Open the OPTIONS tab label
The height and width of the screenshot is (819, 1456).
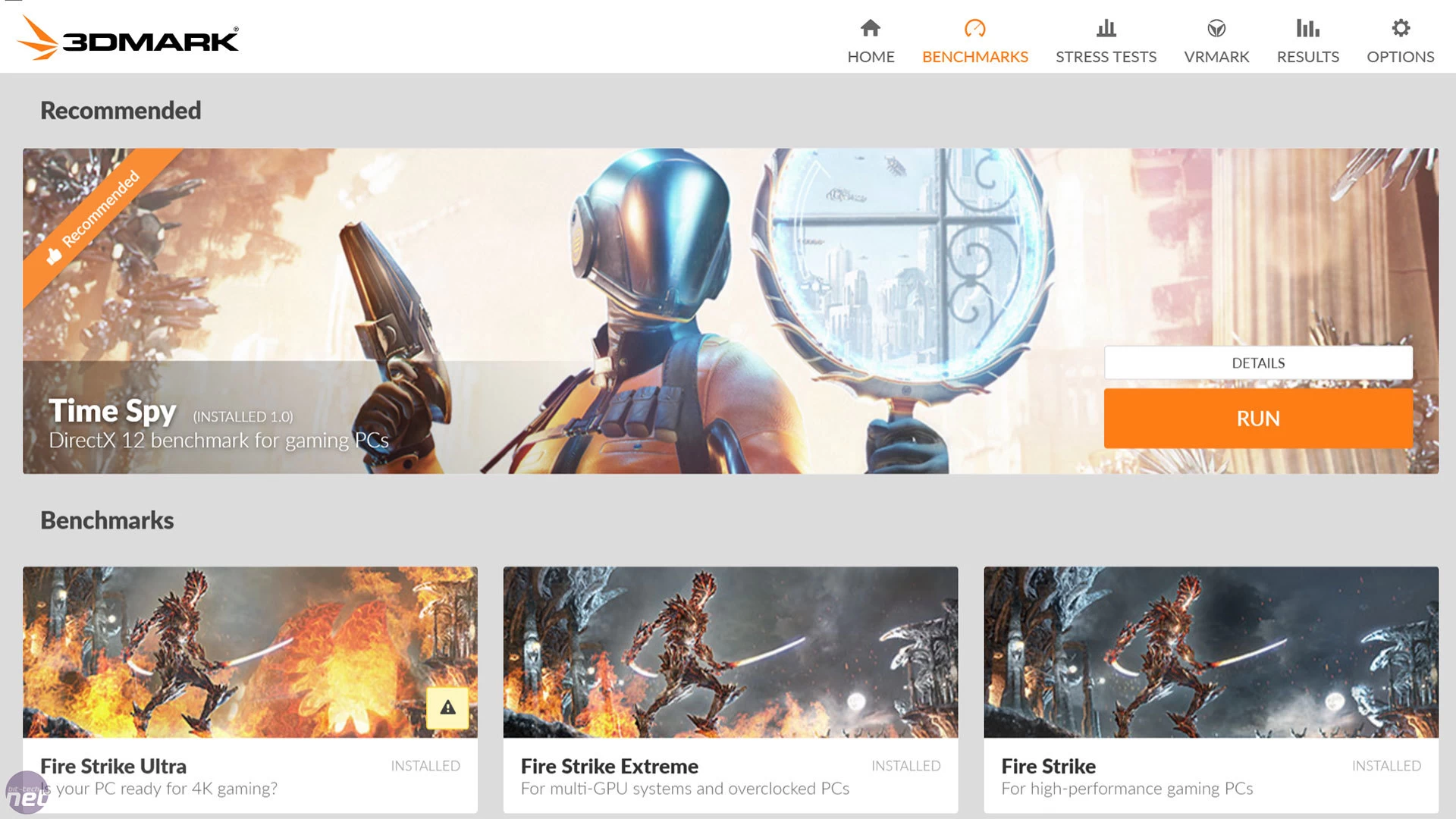pos(1401,57)
